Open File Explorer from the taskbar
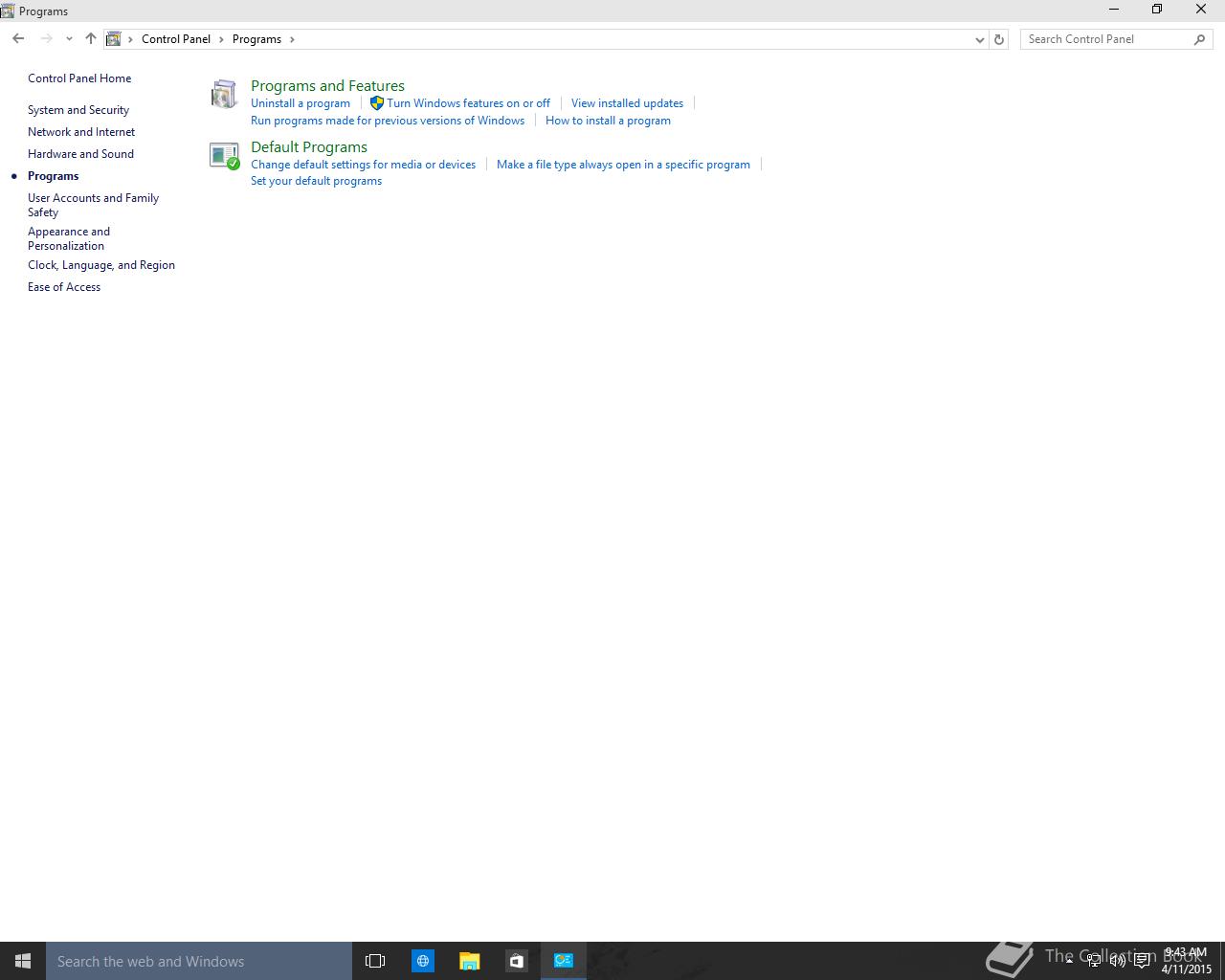The height and width of the screenshot is (980, 1225). [469, 961]
